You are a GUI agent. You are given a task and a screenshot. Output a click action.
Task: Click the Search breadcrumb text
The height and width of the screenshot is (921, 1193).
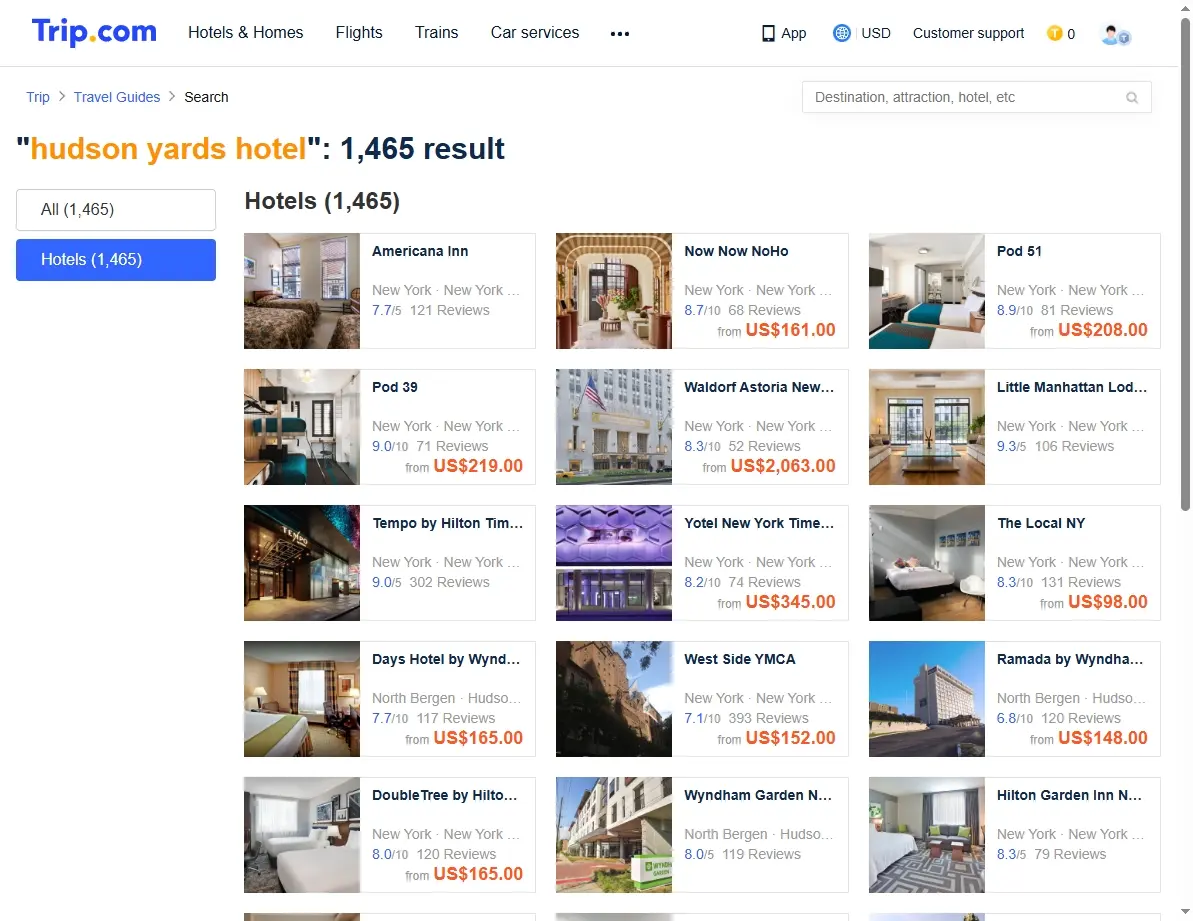pyautogui.click(x=206, y=97)
